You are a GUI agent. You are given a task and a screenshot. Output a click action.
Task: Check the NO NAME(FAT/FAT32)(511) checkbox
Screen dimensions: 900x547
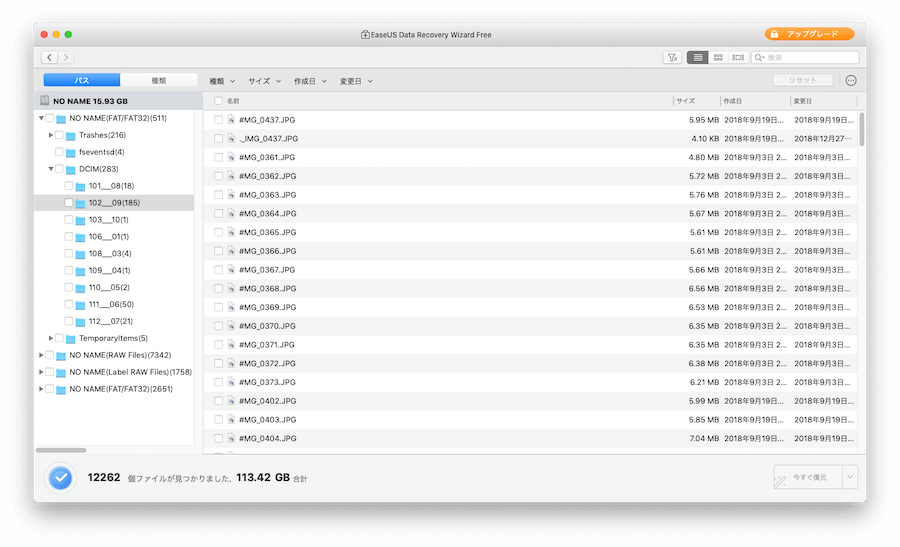coord(49,118)
